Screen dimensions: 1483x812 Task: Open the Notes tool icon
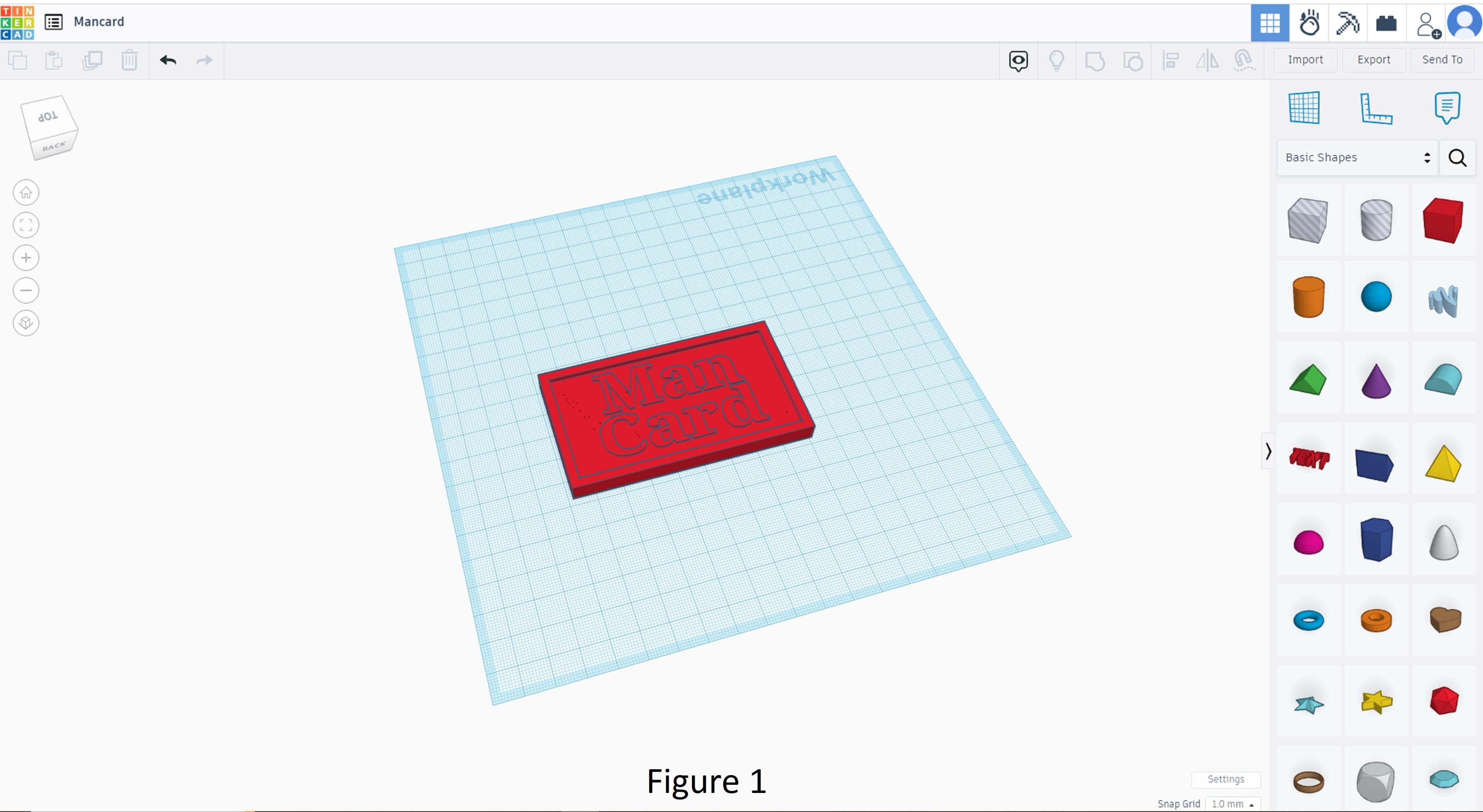[1447, 108]
